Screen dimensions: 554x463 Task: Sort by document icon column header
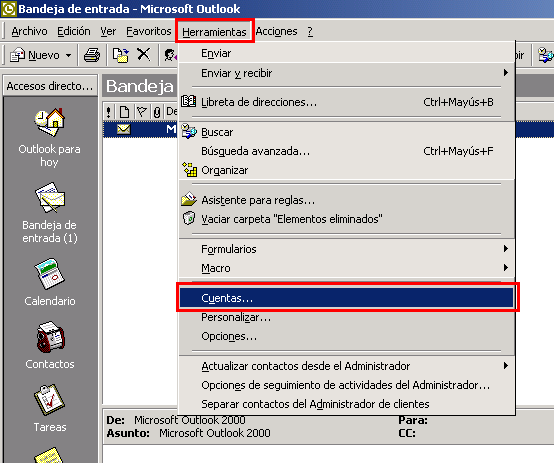[124, 112]
